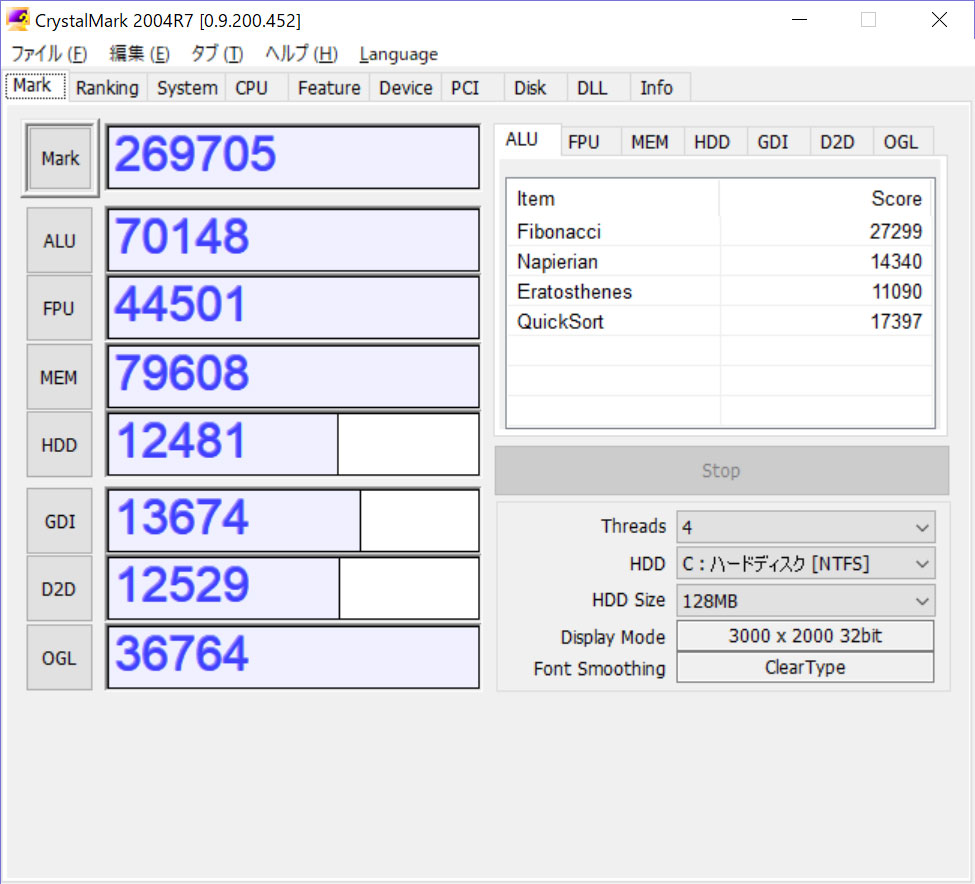Open the OGL detail tab

pyautogui.click(x=901, y=142)
